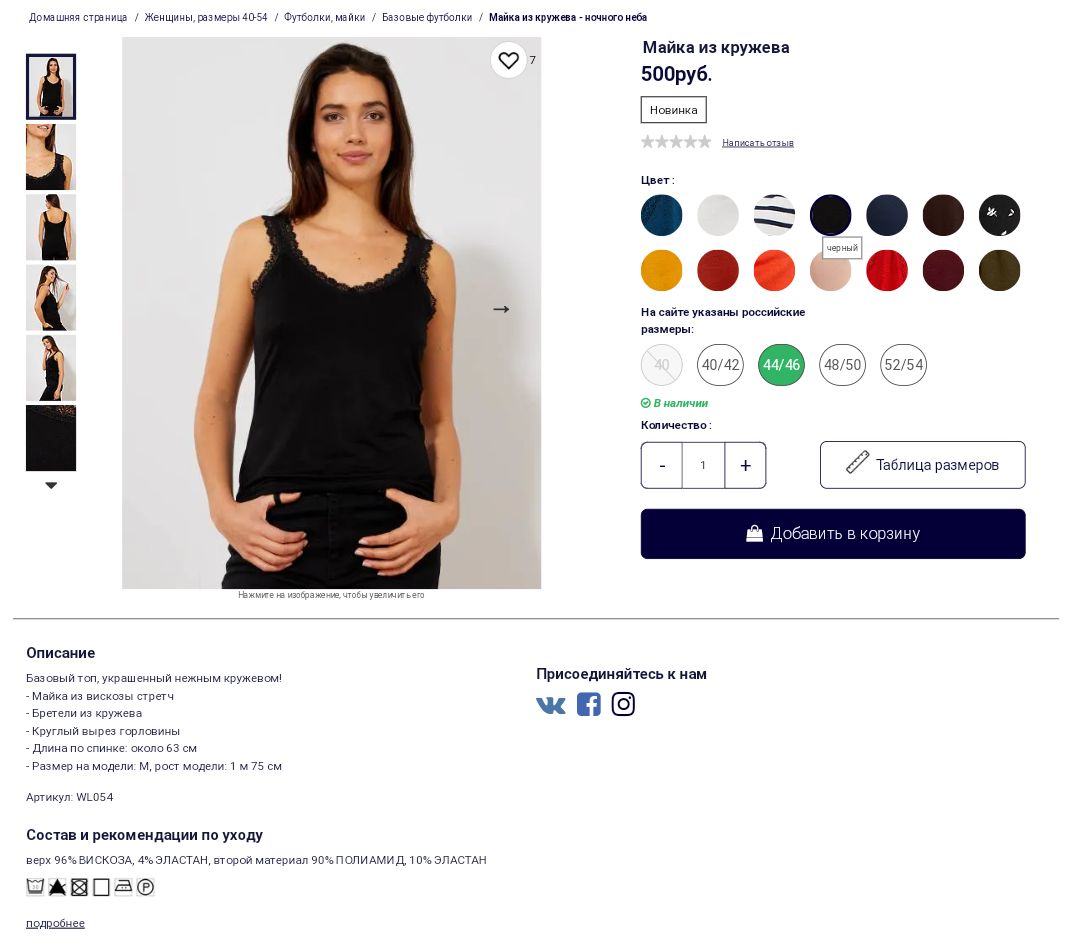
Task: Select size 48/50
Action: pyautogui.click(x=842, y=364)
